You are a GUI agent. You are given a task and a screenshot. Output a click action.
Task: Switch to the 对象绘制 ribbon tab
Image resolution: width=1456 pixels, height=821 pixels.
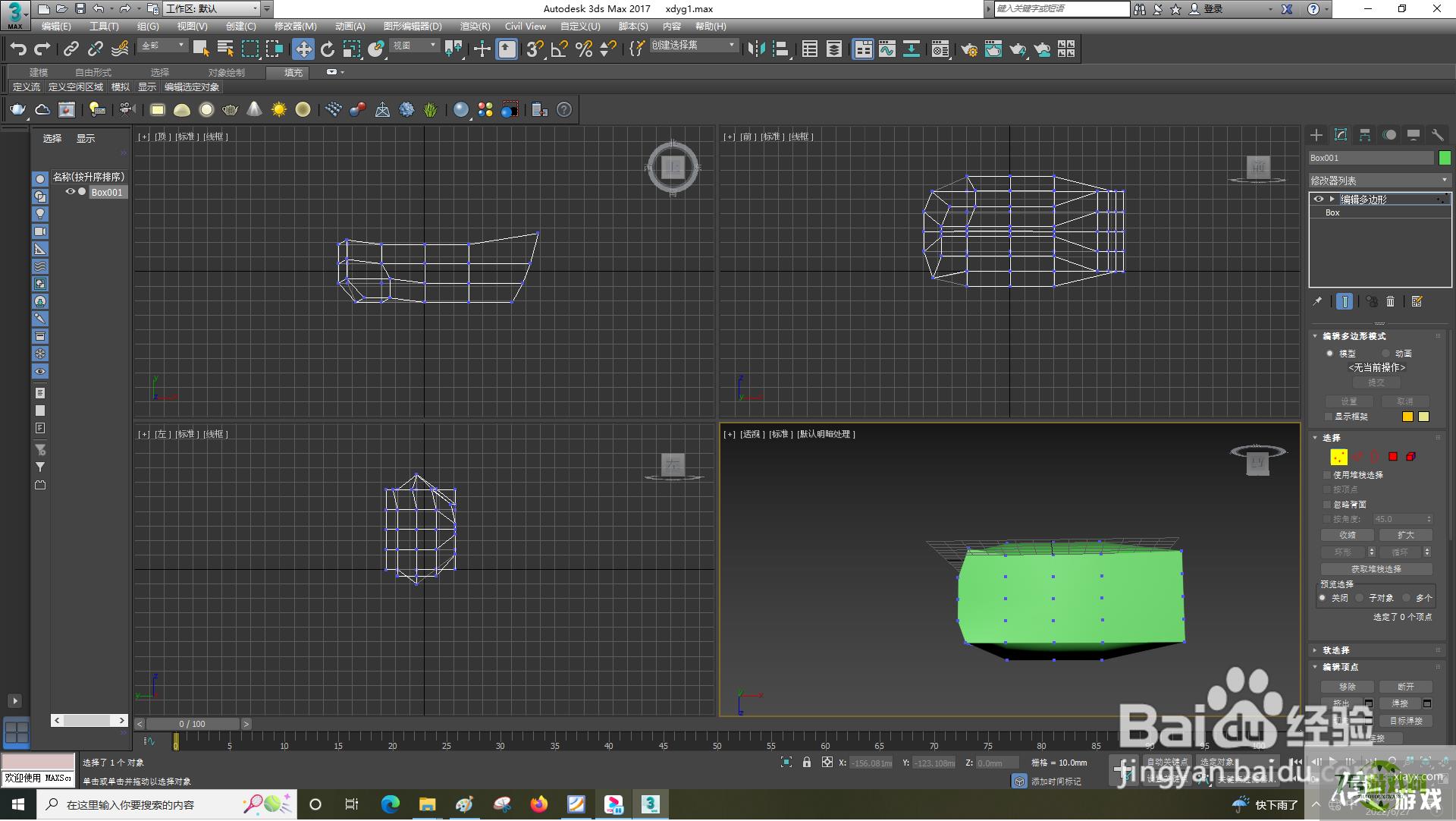pos(226,72)
